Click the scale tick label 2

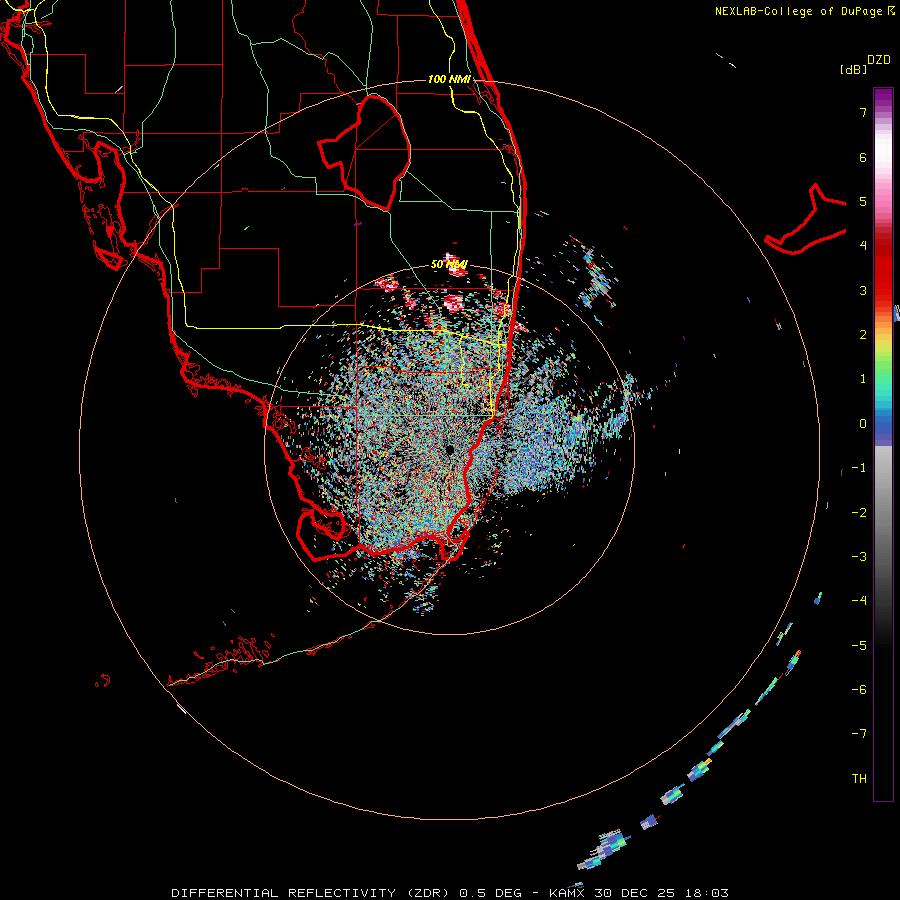[863, 335]
